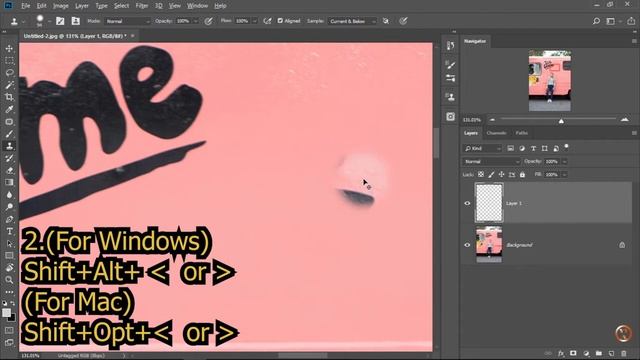Image resolution: width=640 pixels, height=360 pixels.
Task: Toggle the Aligned checkbox
Action: coord(280,20)
